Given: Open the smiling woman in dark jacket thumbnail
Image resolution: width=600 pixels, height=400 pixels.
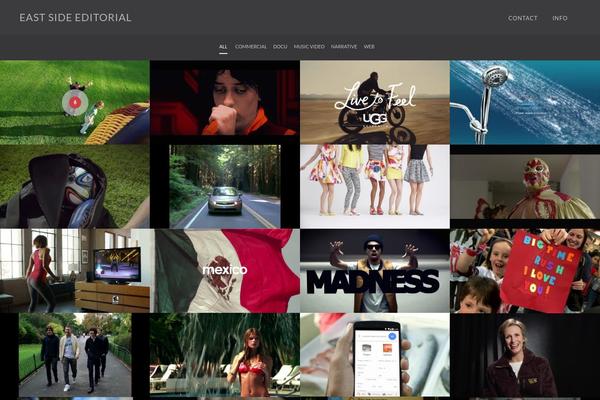Looking at the screenshot, I should click(525, 355).
